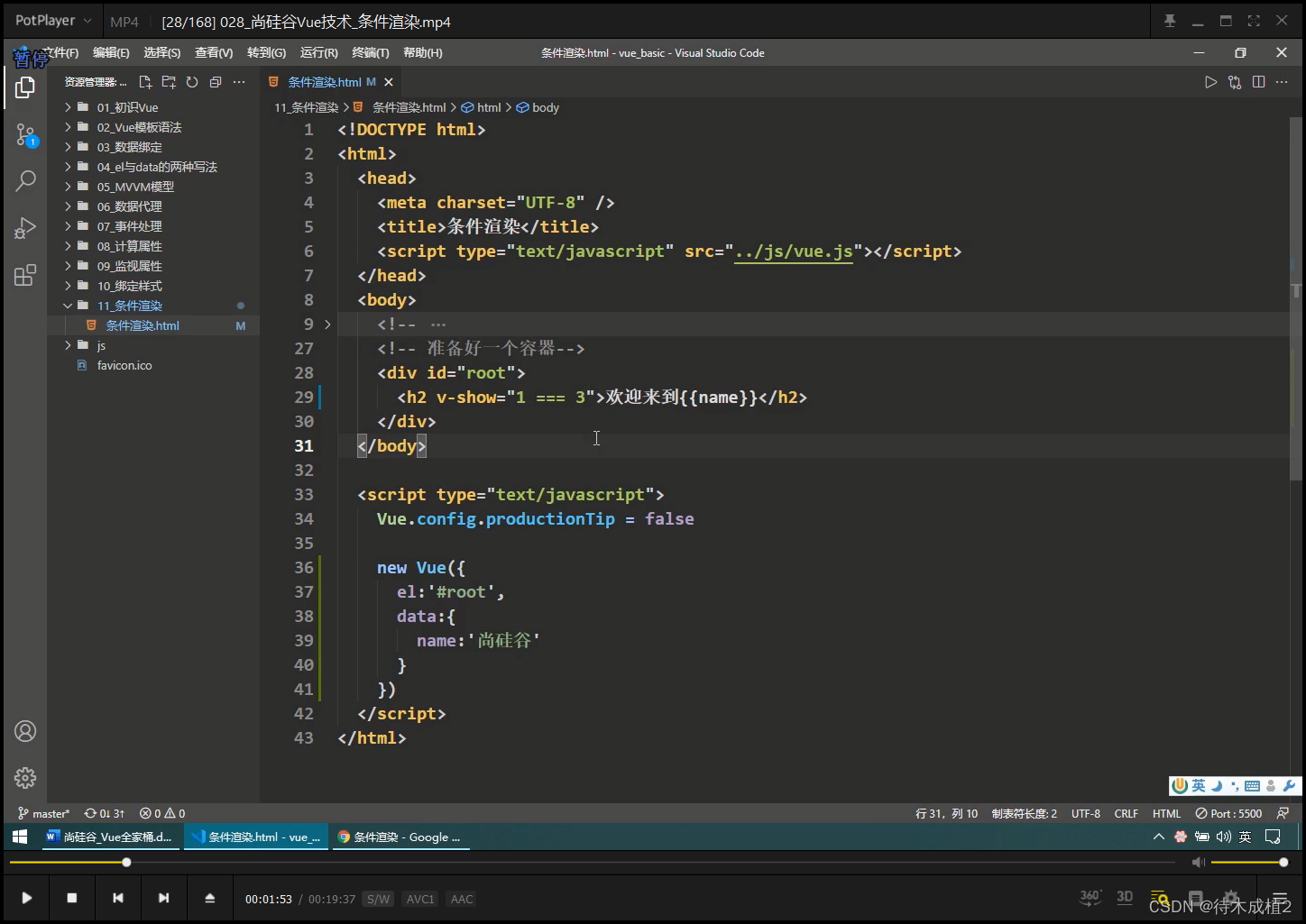Click the Port : 5500 Live Server button
1306x924 pixels.
(x=1228, y=813)
